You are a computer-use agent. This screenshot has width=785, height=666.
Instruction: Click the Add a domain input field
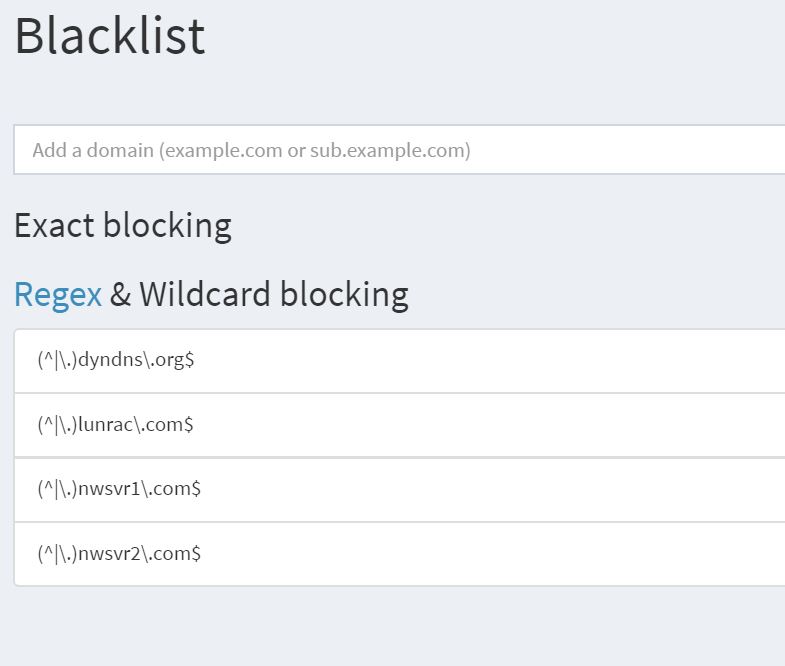click(400, 150)
